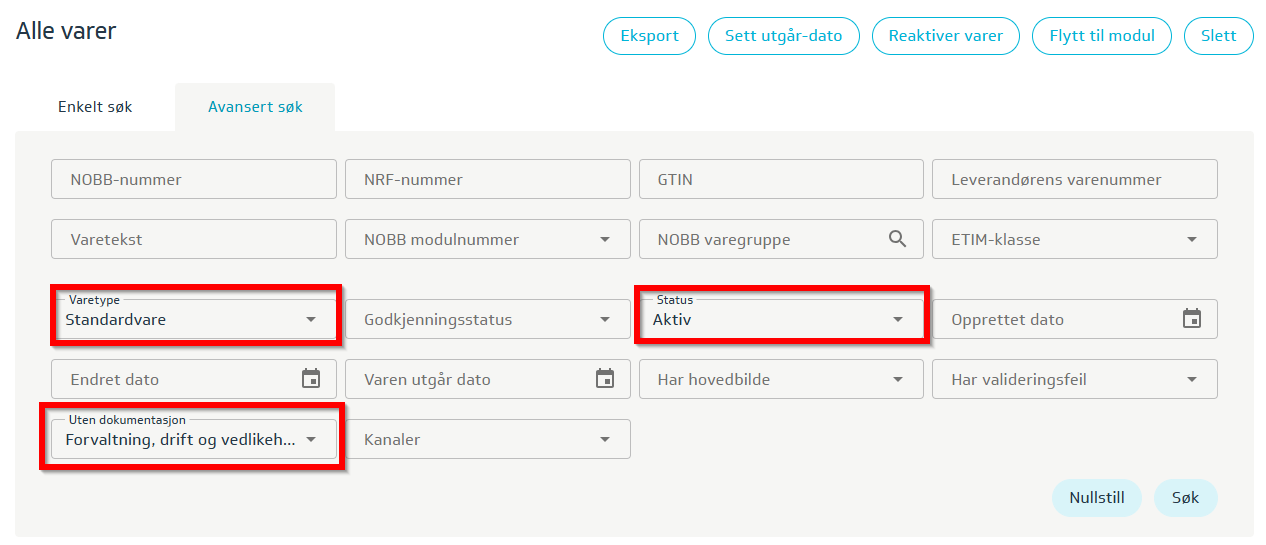Click the Sett utgår-dato button
The image size is (1266, 545).
(783, 36)
